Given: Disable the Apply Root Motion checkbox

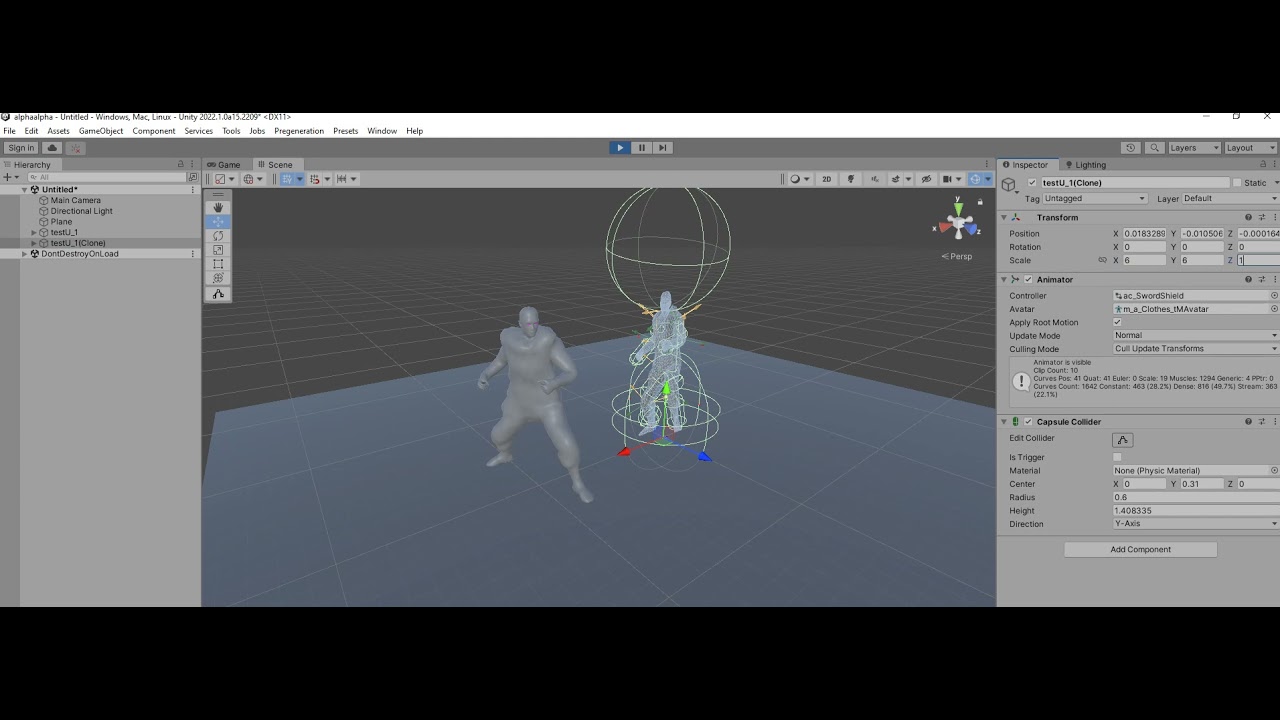Looking at the screenshot, I should click(x=1117, y=322).
